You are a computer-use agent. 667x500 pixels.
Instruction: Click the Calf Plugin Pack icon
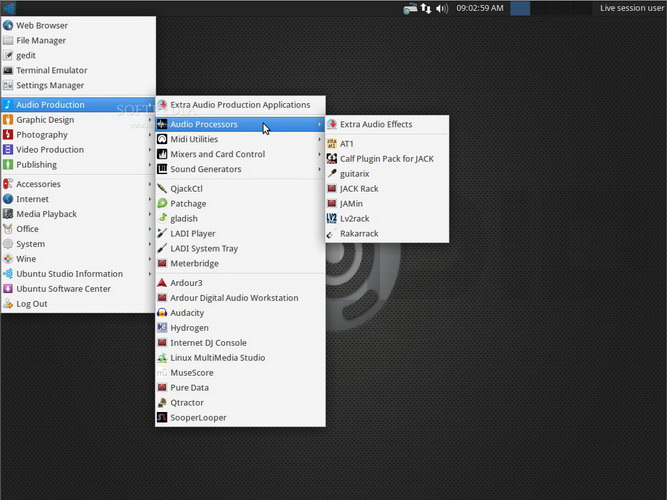pos(332,158)
